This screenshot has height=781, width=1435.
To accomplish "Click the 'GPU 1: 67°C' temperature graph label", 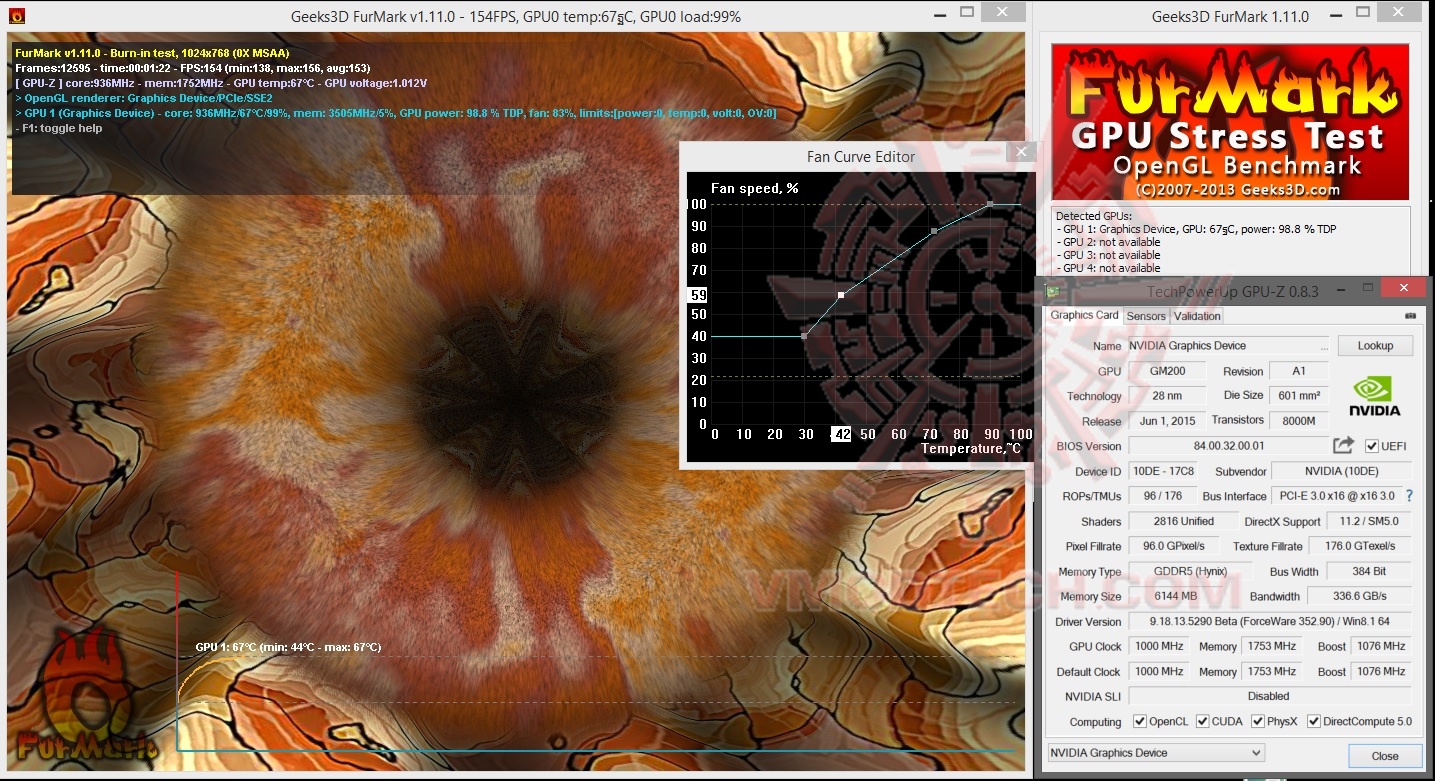I will click(288, 647).
